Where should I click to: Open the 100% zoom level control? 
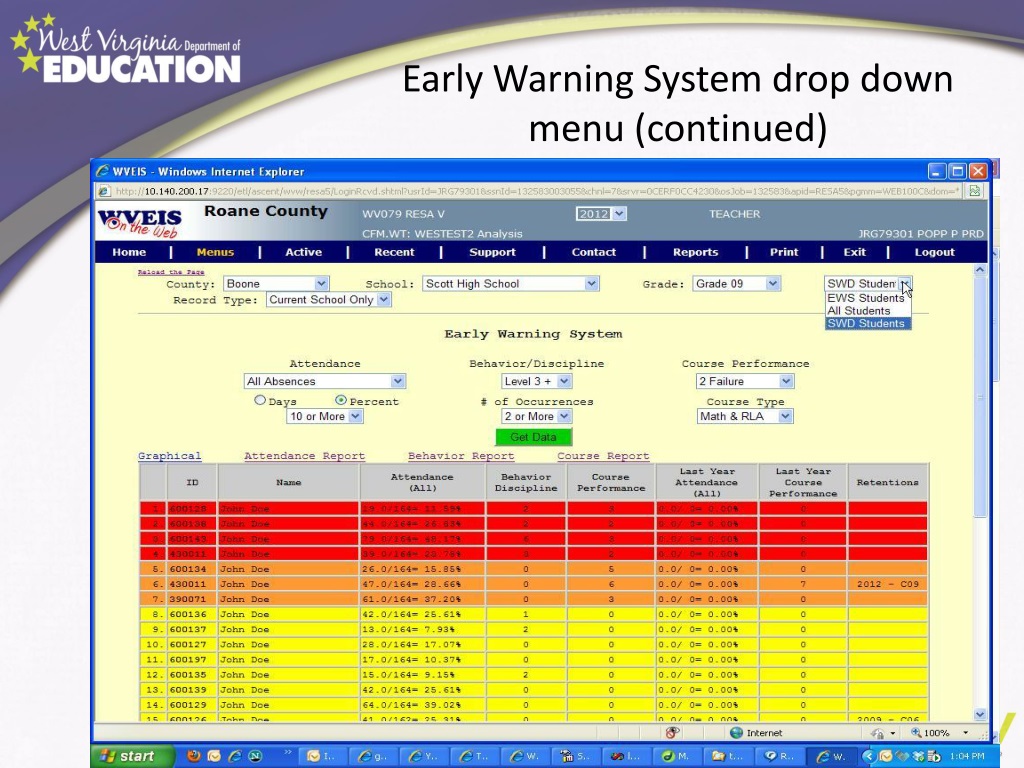click(x=940, y=733)
